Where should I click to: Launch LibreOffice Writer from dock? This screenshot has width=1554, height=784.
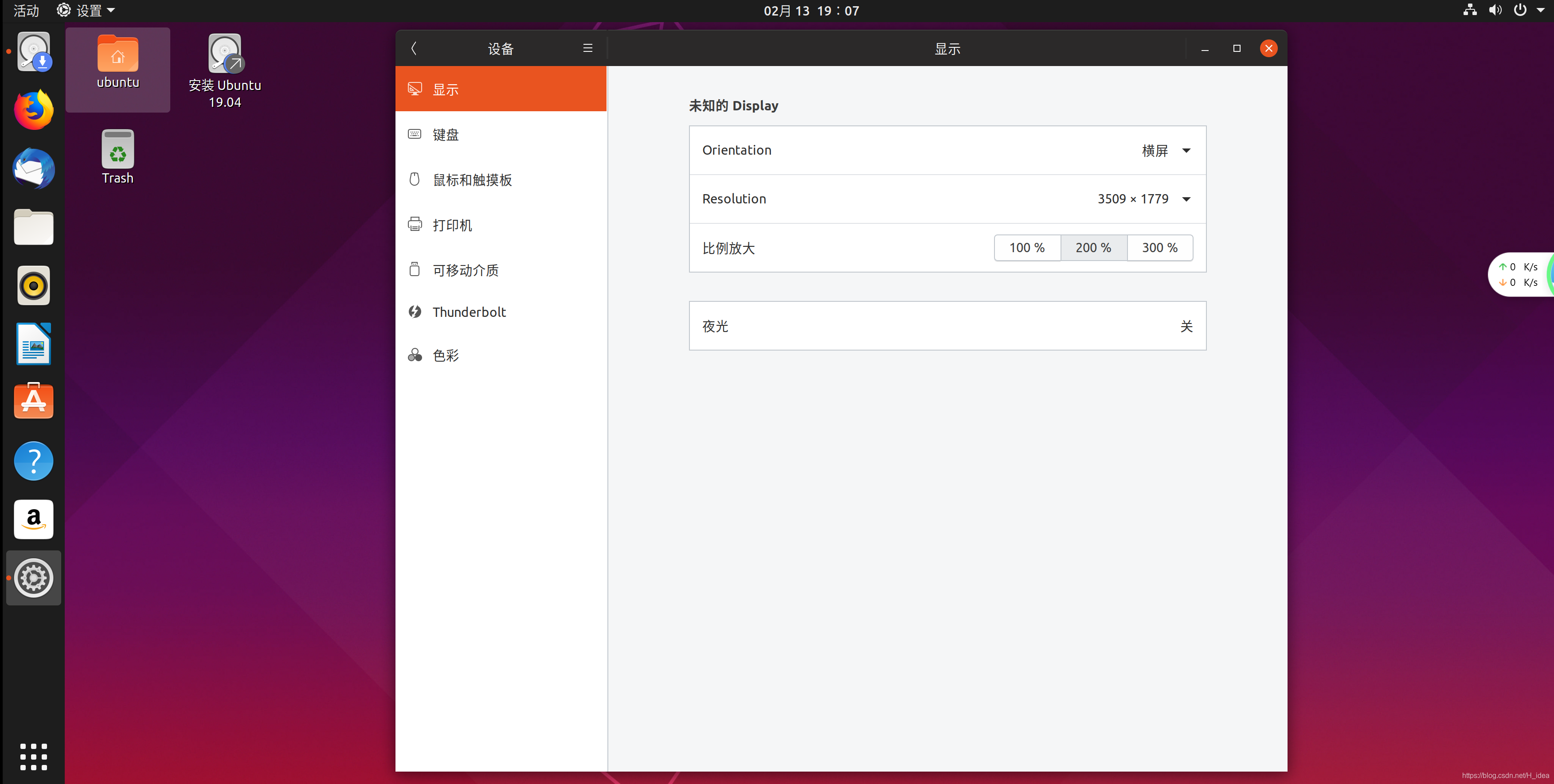(x=34, y=344)
